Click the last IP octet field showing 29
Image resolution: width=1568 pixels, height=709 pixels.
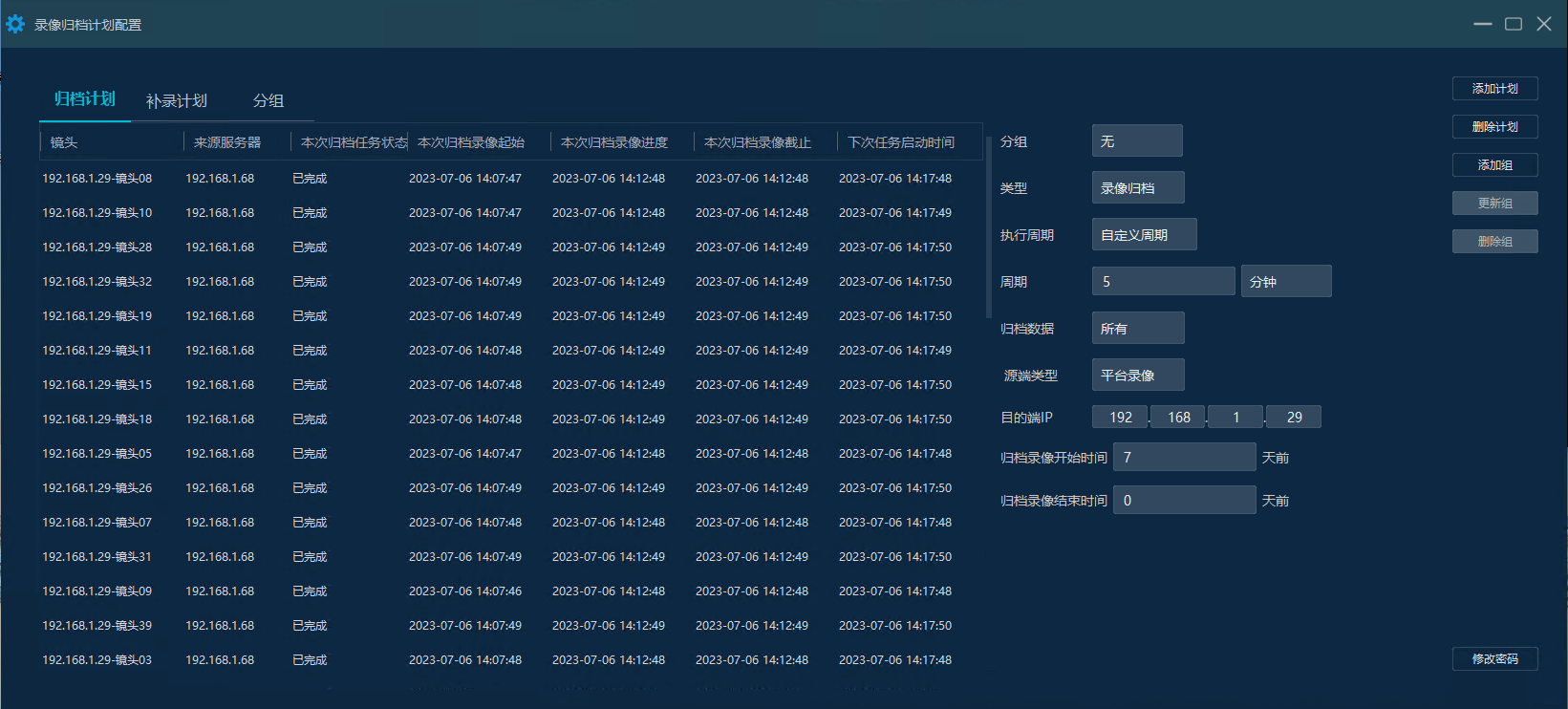[x=1294, y=418]
